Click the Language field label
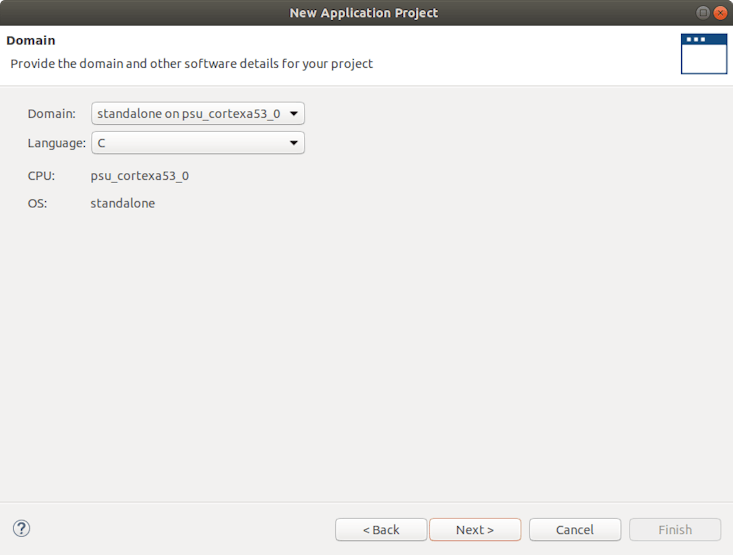The width and height of the screenshot is (733, 555). point(56,143)
